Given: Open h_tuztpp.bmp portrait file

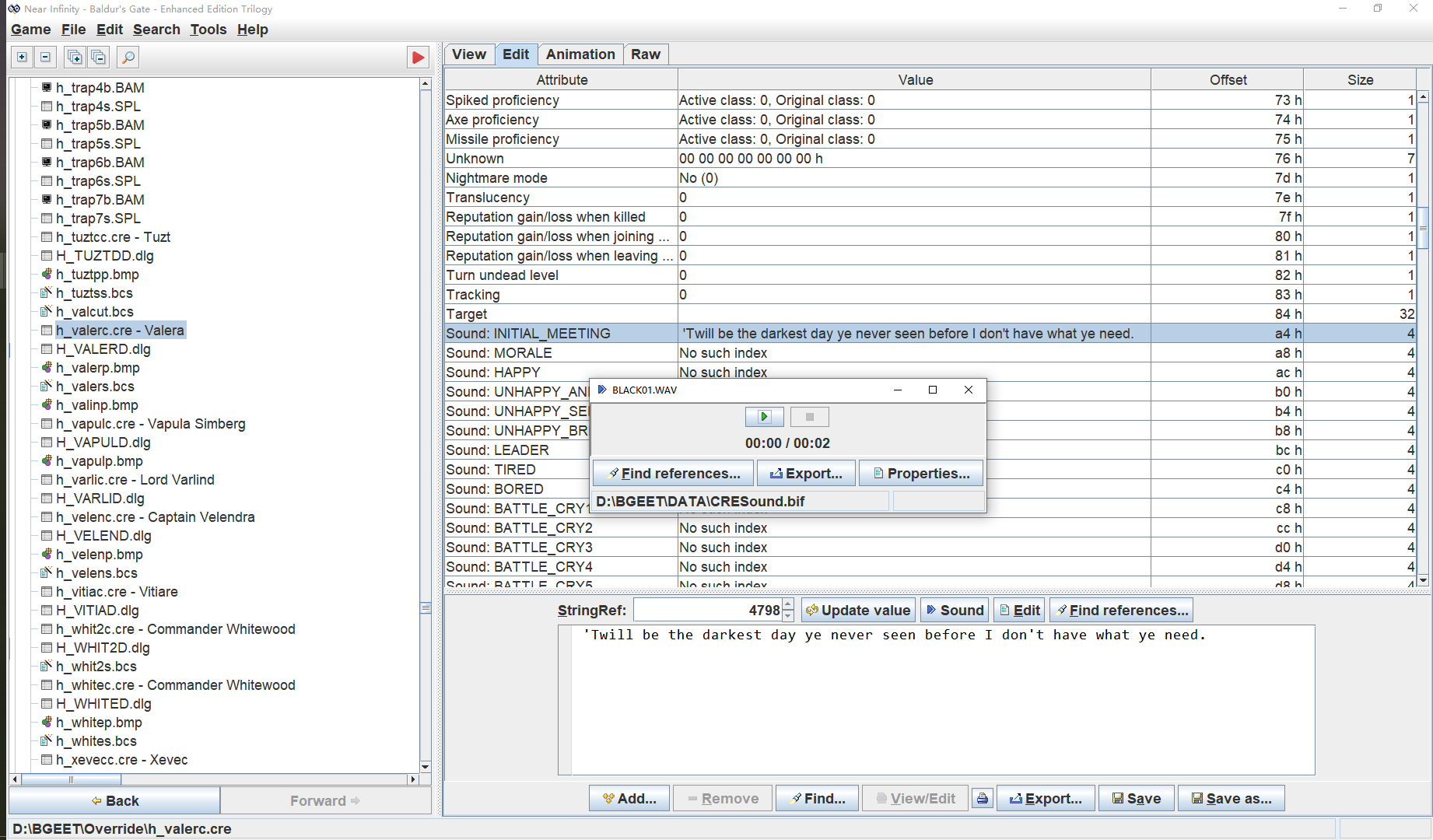Looking at the screenshot, I should tap(97, 275).
